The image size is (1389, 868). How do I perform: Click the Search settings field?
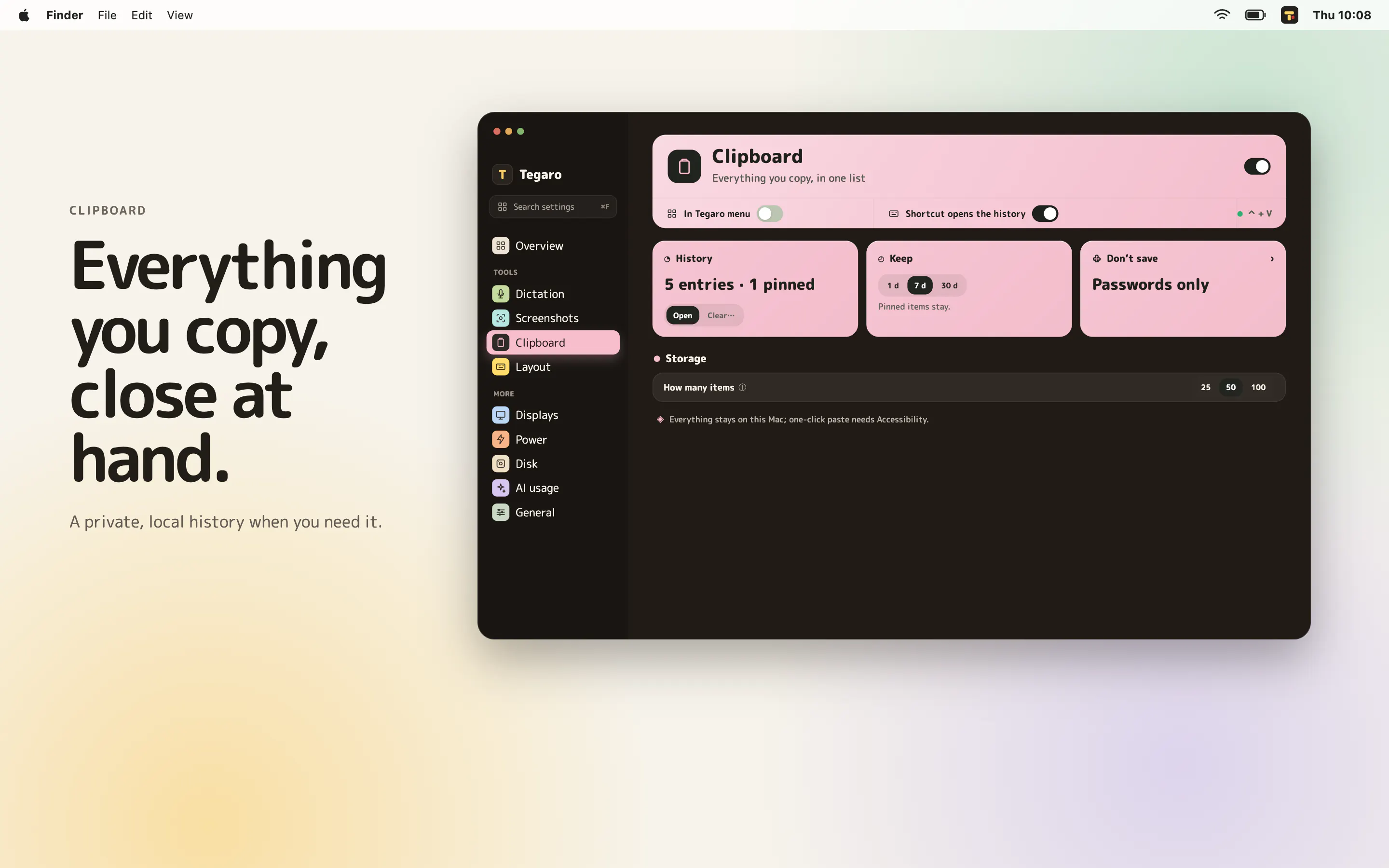553,207
